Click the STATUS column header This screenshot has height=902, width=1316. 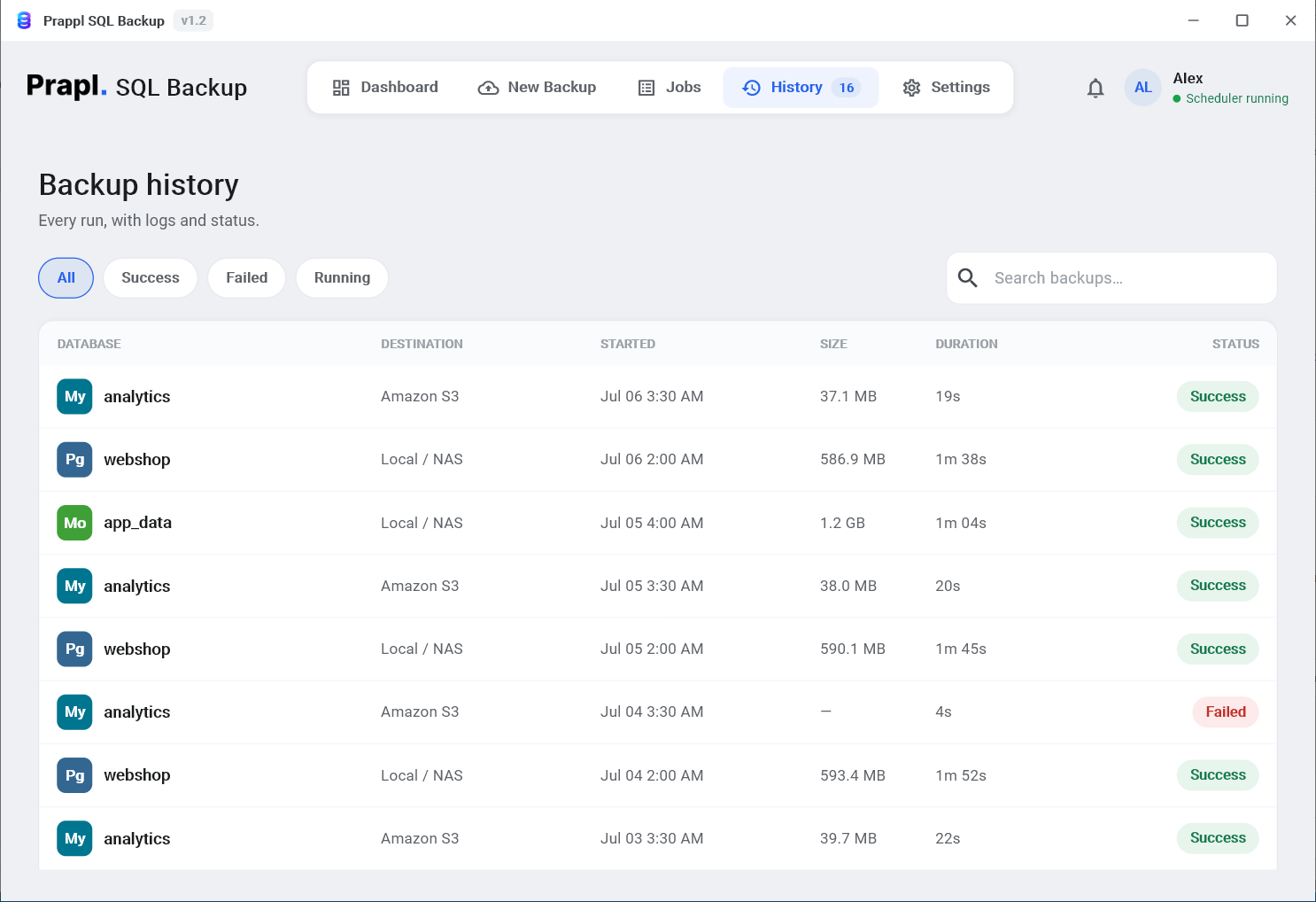(1235, 344)
